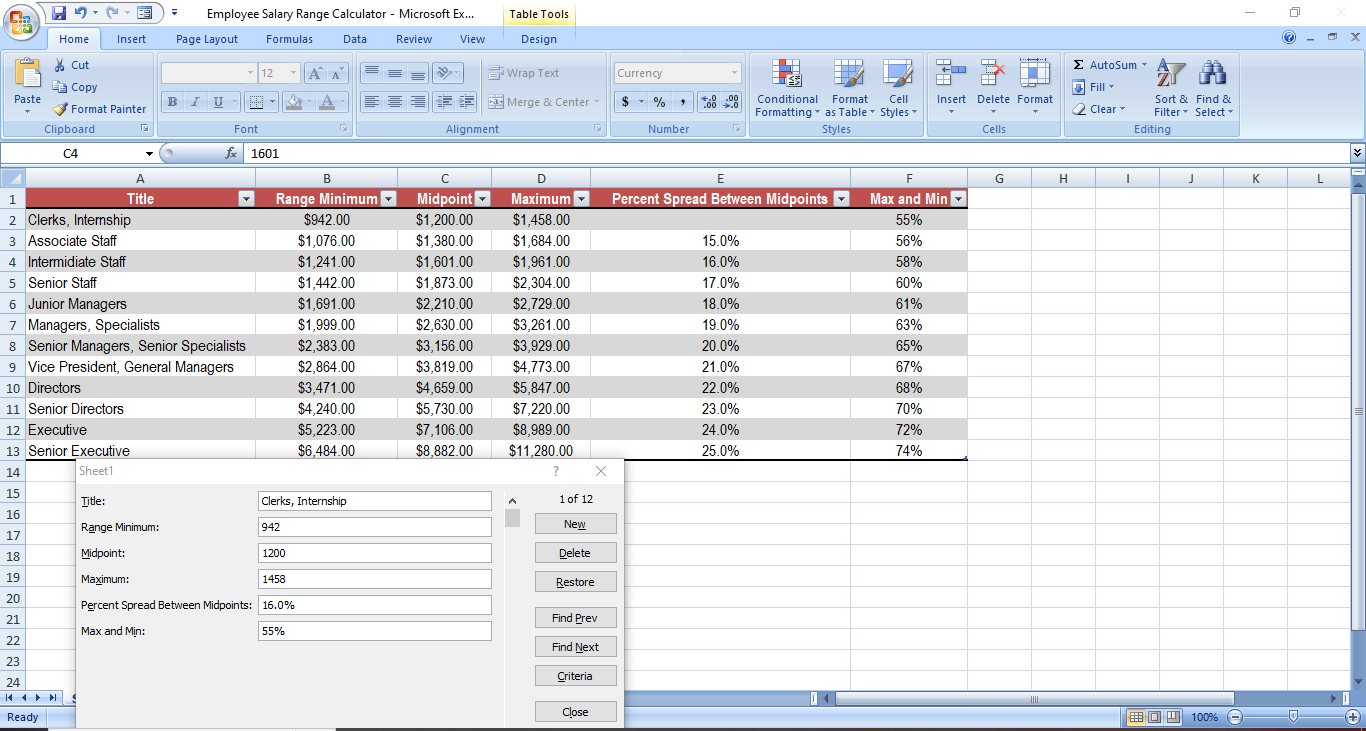Open Cell Styles gallery

click(x=897, y=88)
